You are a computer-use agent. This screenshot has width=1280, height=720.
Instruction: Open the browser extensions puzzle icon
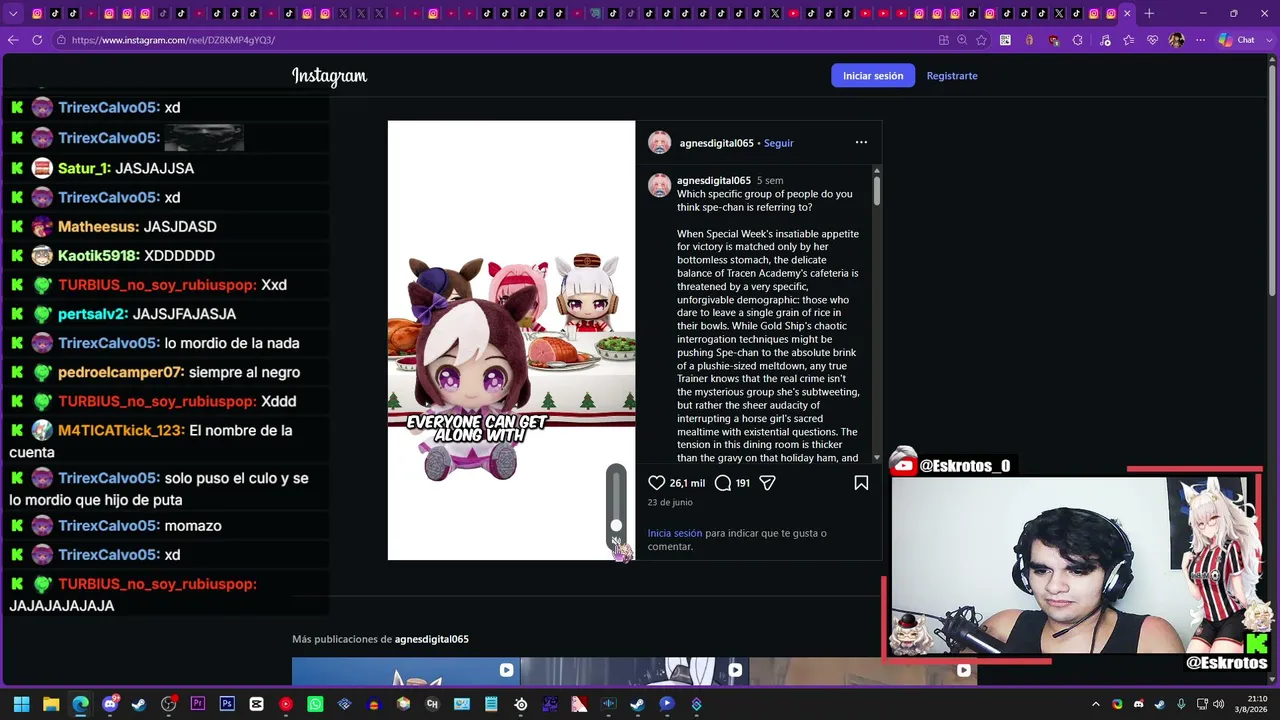point(1077,40)
